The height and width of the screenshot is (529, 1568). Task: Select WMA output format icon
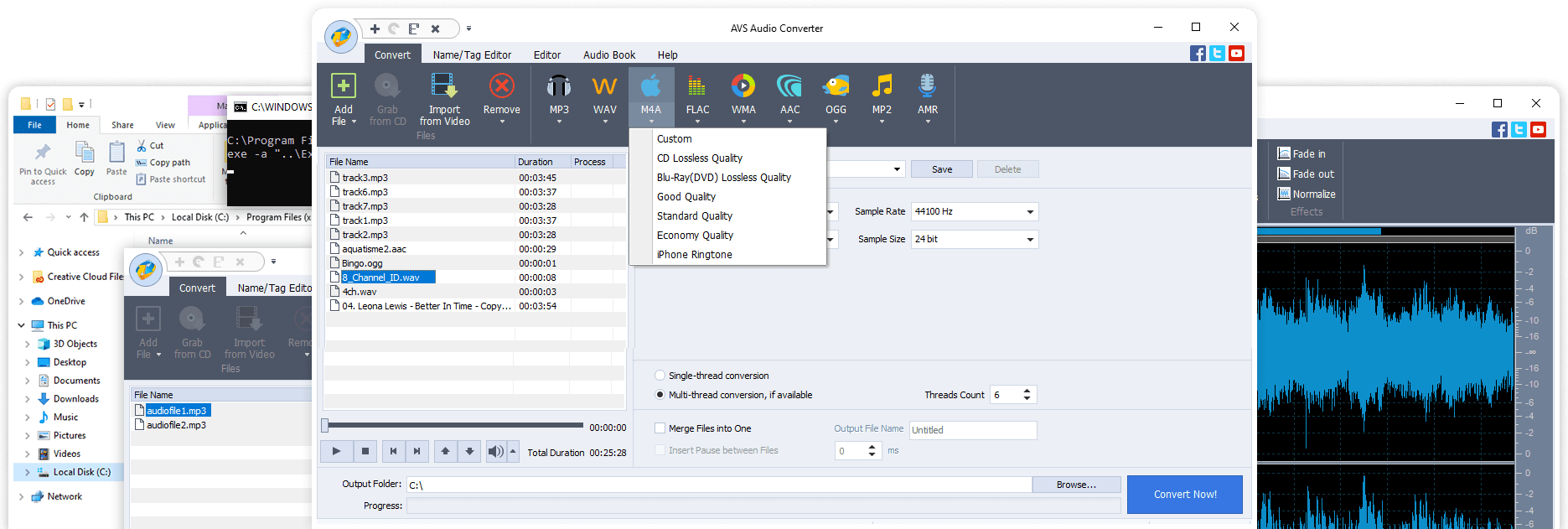pos(743,86)
